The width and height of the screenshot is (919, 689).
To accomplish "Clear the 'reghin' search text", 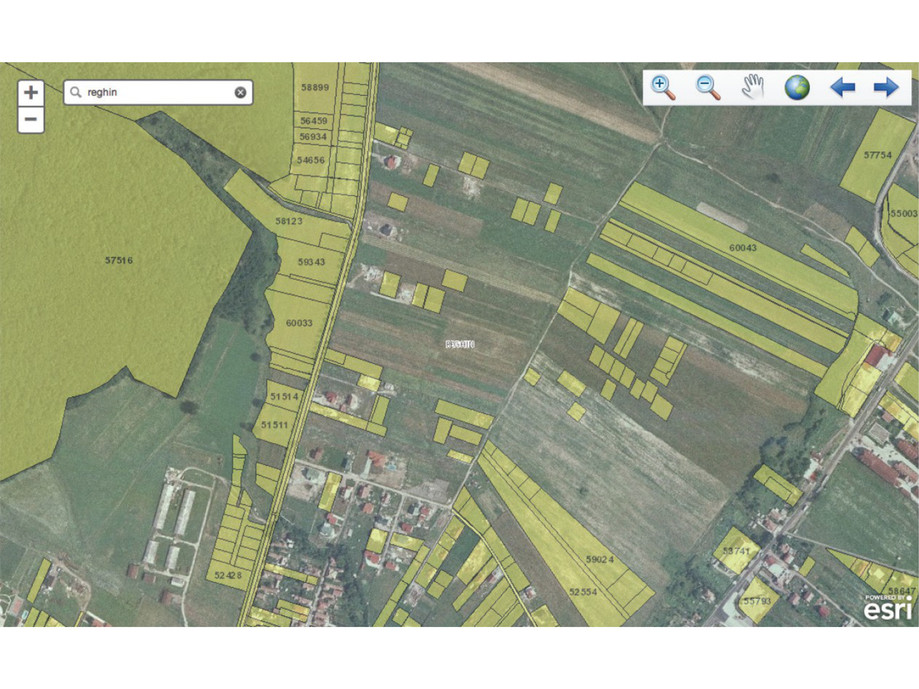I will click(x=240, y=93).
